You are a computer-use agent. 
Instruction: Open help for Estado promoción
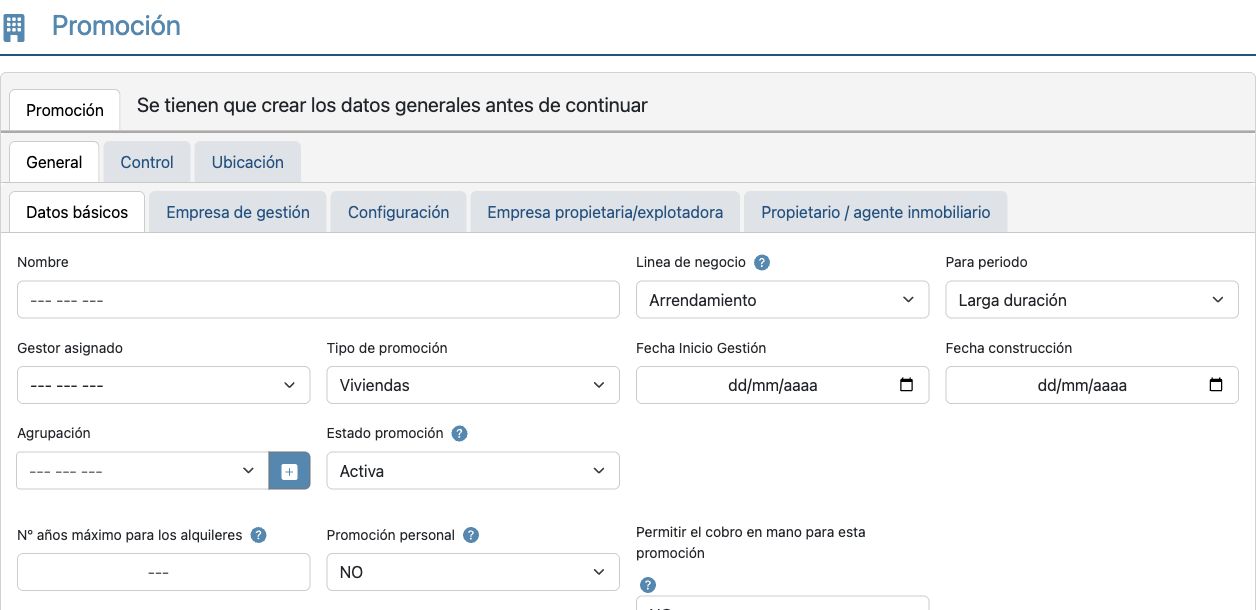(x=460, y=434)
